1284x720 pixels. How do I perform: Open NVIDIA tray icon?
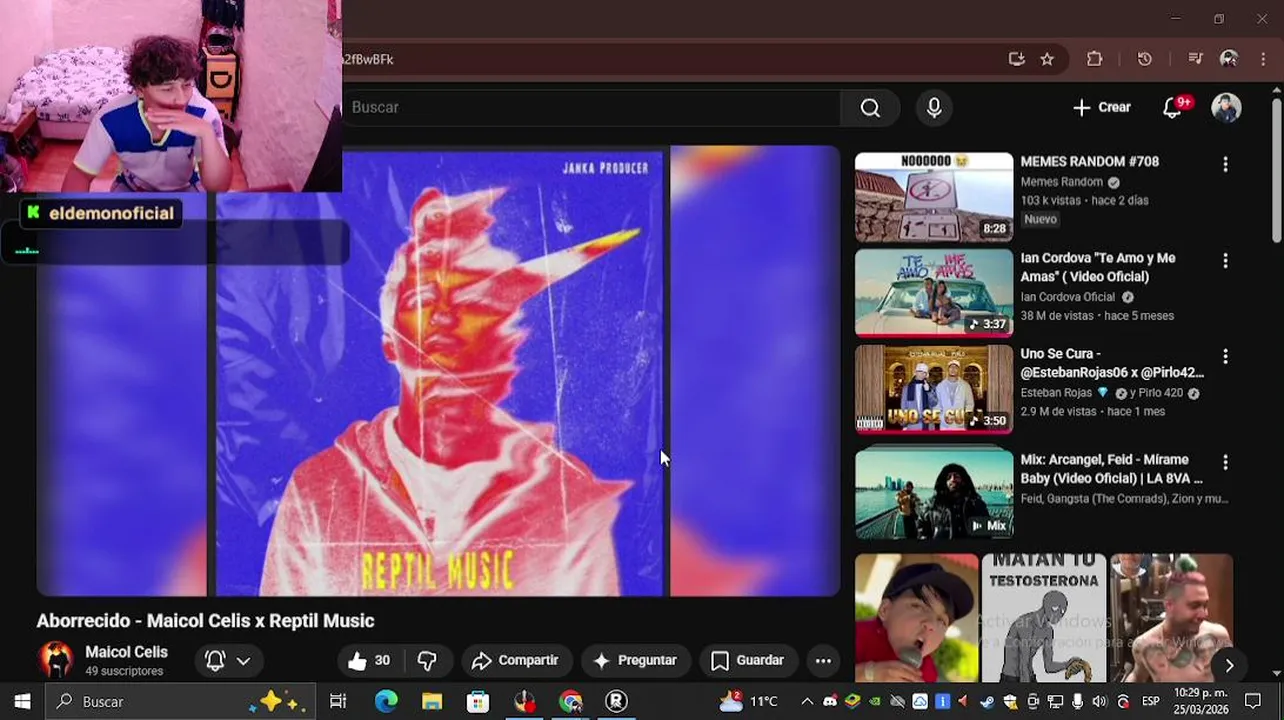[875, 702]
